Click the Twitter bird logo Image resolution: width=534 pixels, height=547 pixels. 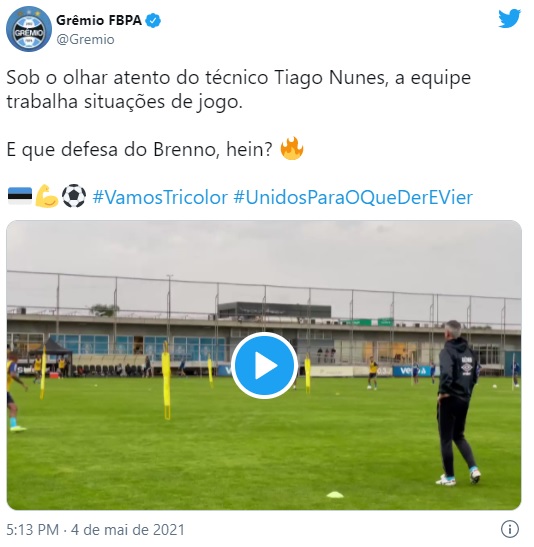click(509, 18)
